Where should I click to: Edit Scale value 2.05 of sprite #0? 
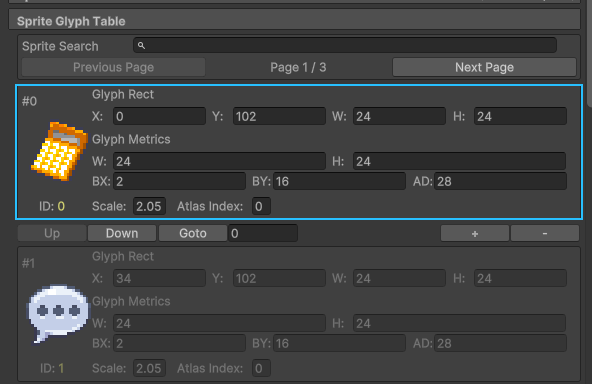pos(149,206)
